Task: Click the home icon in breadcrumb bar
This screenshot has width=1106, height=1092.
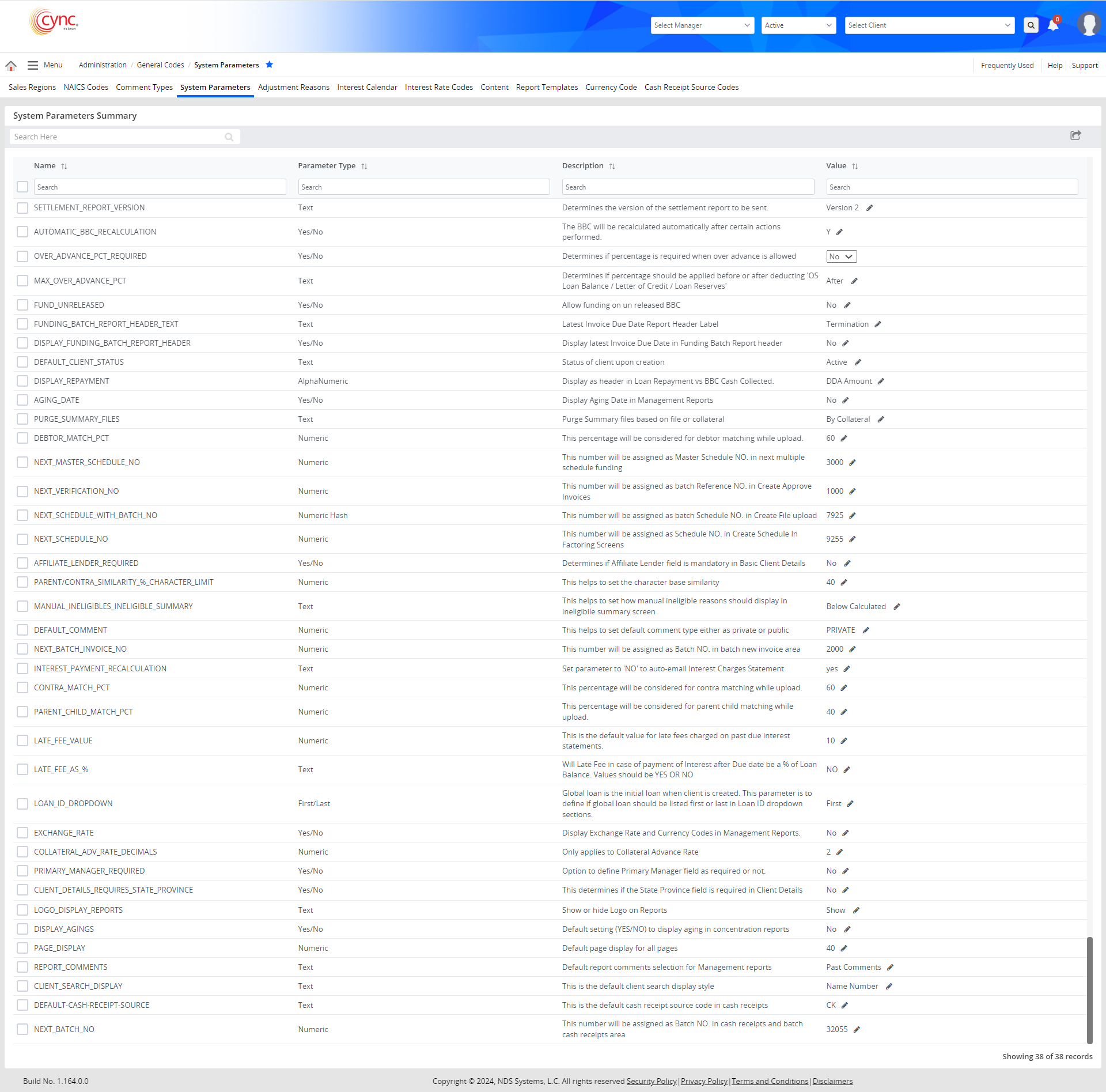Action: pos(11,65)
